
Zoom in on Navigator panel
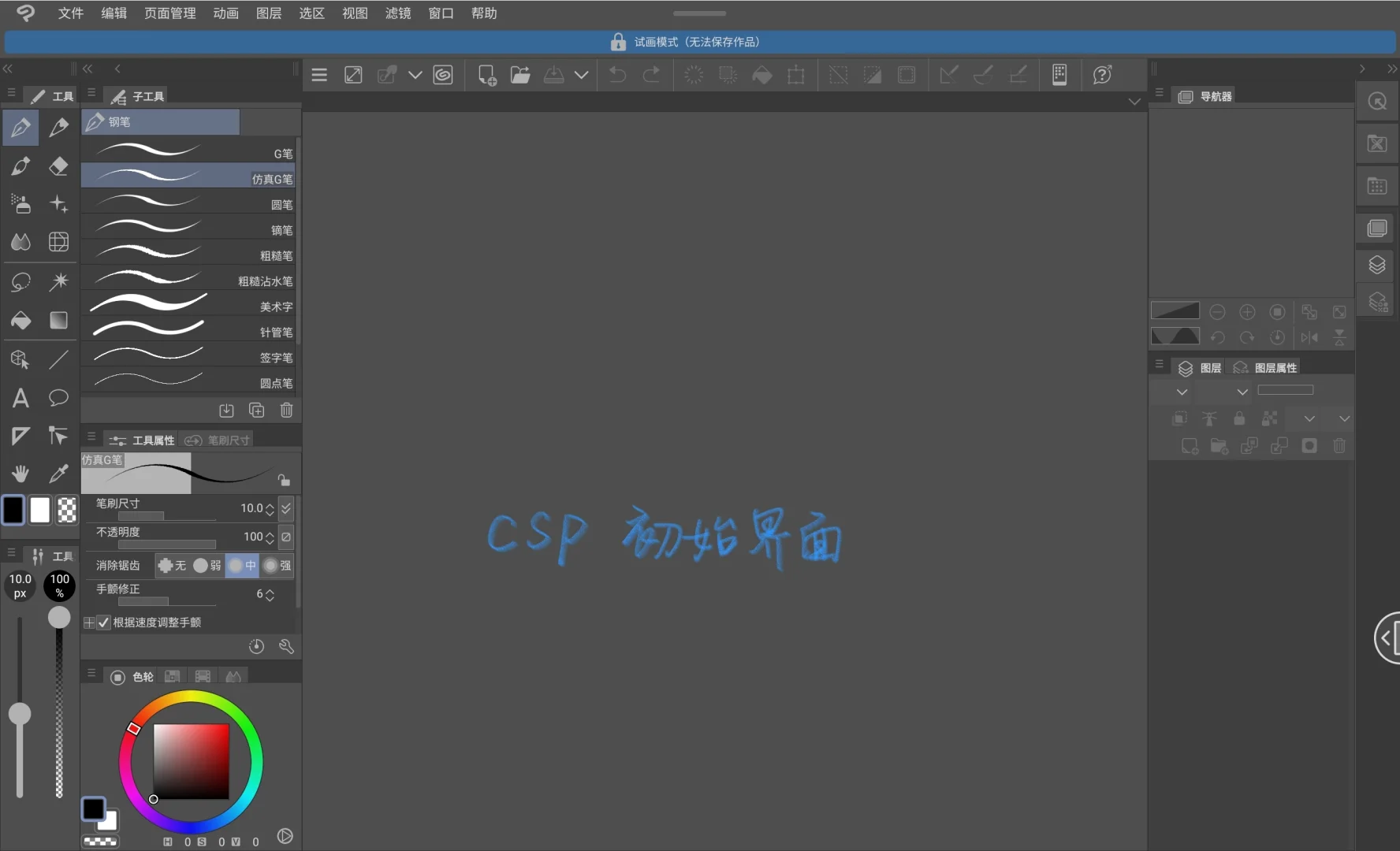click(1247, 312)
